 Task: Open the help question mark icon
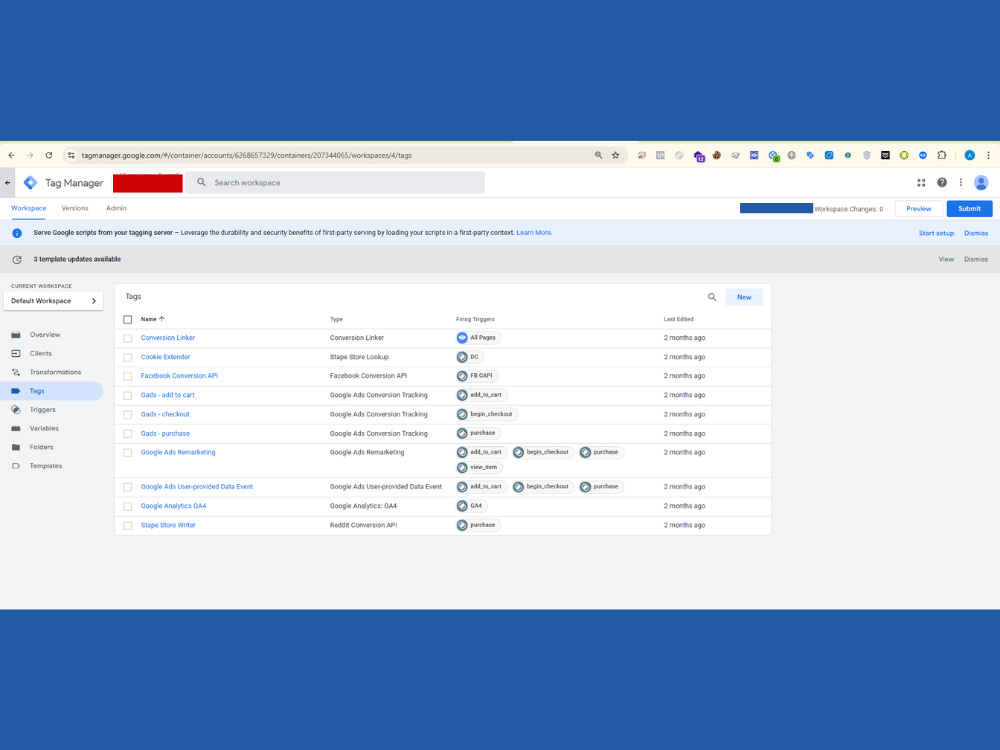coord(941,182)
